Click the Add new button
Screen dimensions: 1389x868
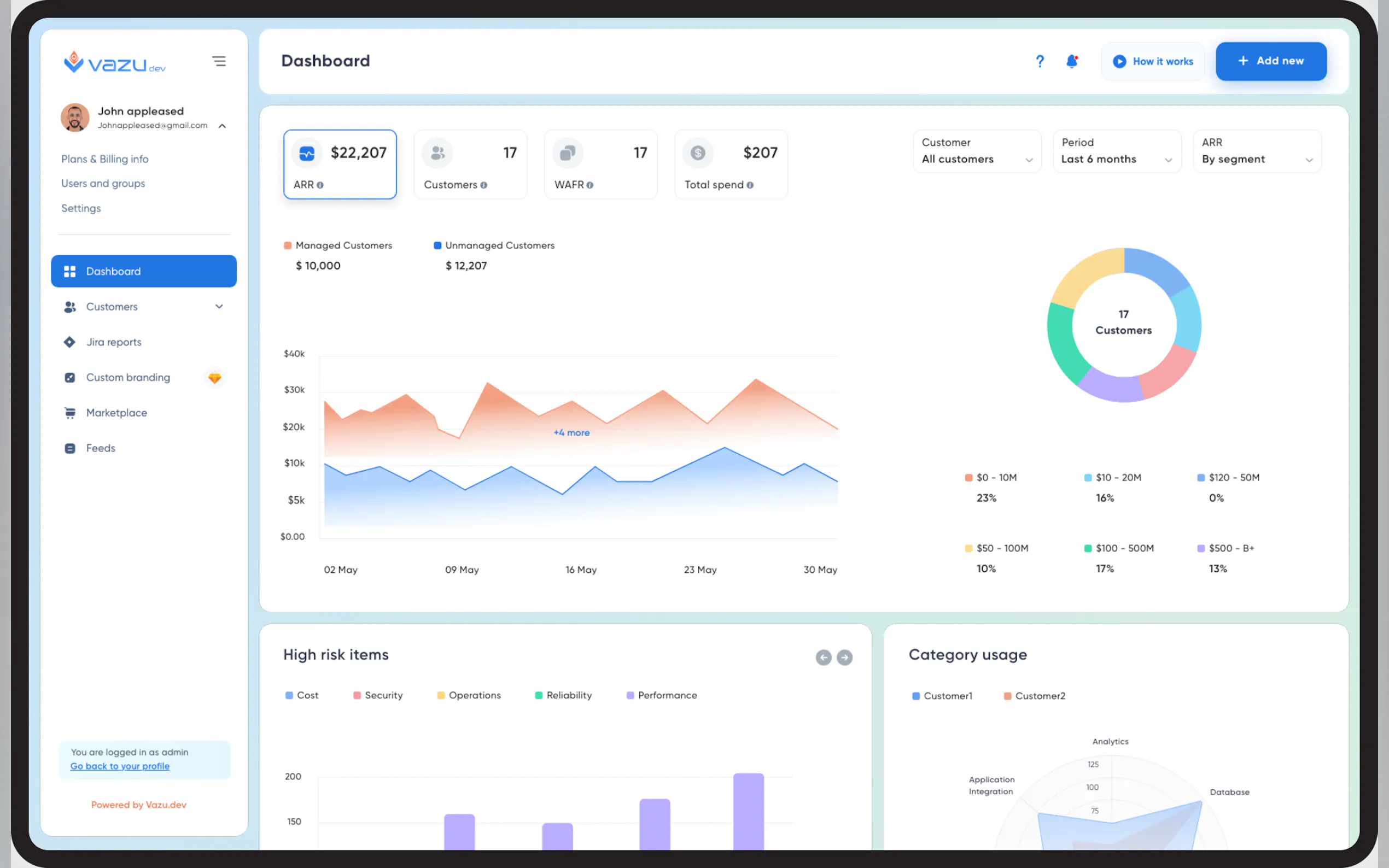click(x=1271, y=61)
